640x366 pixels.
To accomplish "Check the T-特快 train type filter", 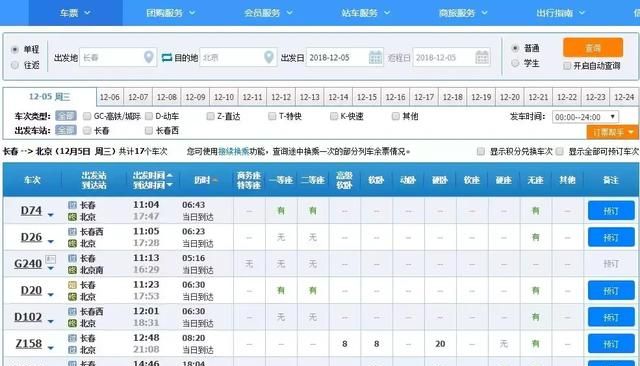I will pyautogui.click(x=272, y=116).
